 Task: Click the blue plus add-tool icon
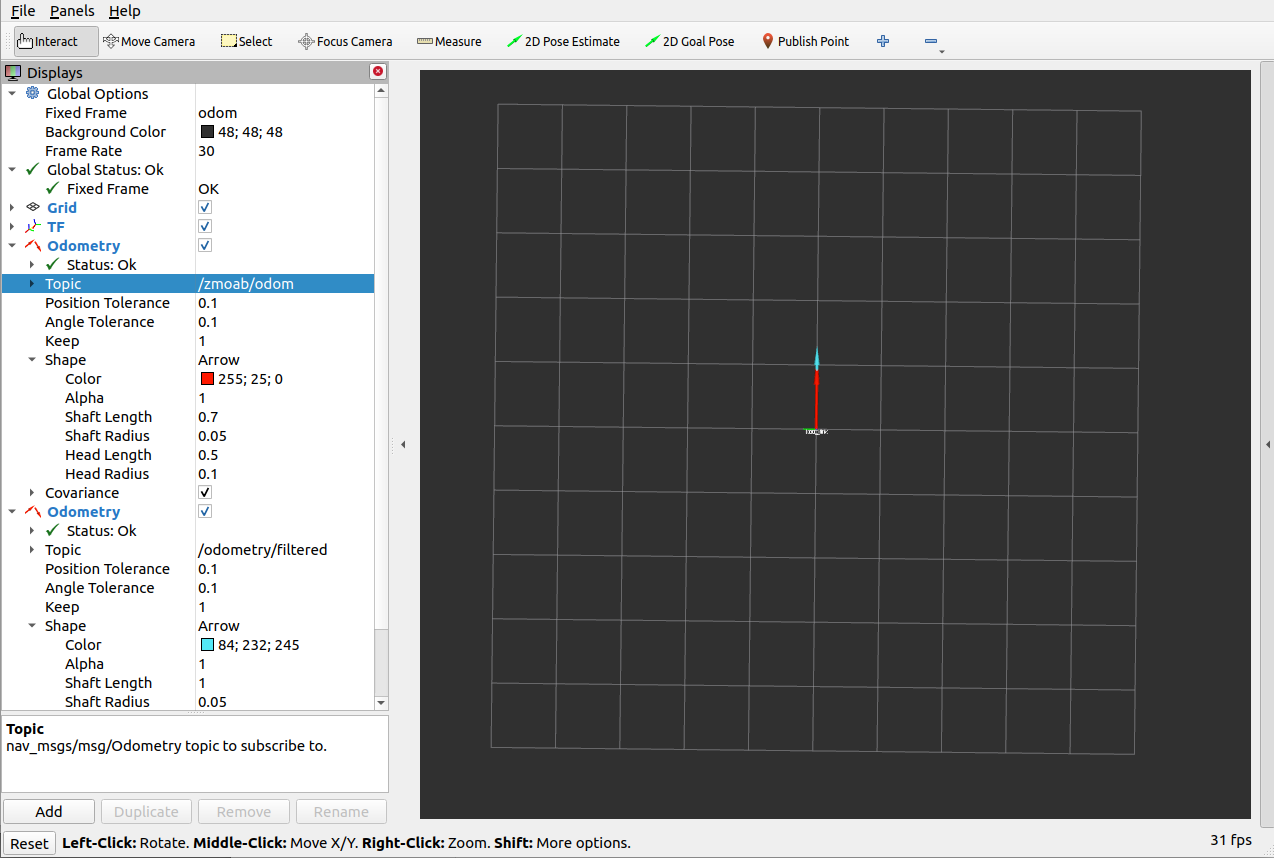point(883,41)
